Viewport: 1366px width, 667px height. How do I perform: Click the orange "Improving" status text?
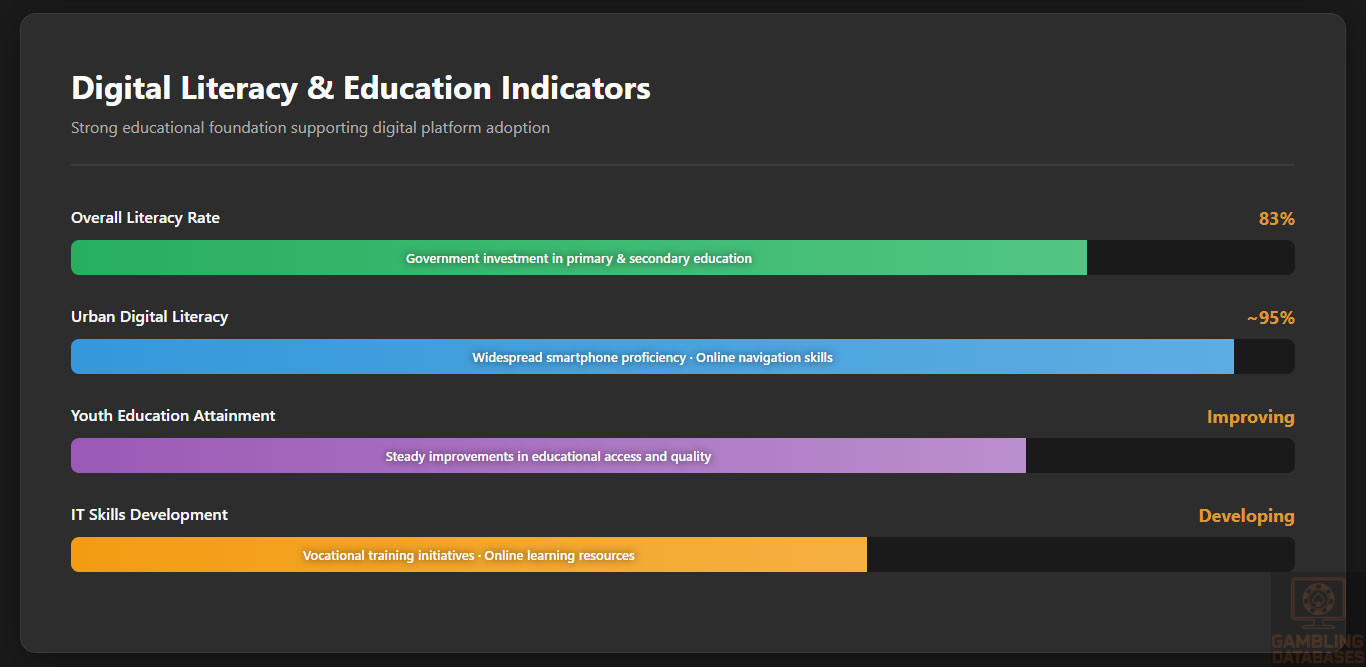(x=1250, y=417)
